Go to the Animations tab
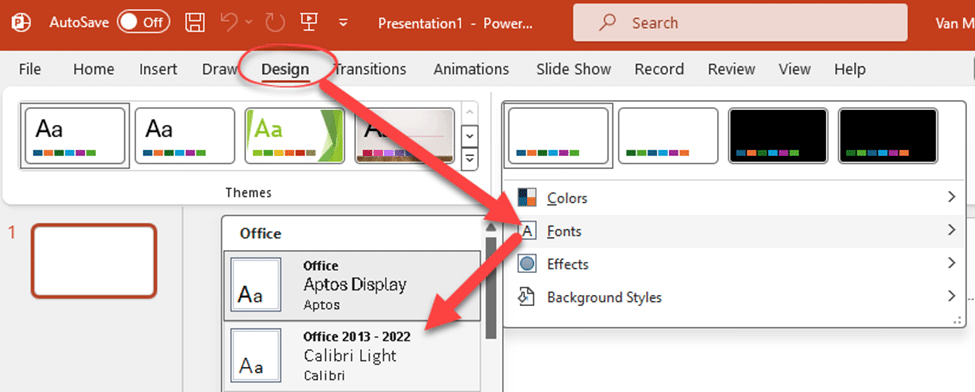 click(471, 69)
